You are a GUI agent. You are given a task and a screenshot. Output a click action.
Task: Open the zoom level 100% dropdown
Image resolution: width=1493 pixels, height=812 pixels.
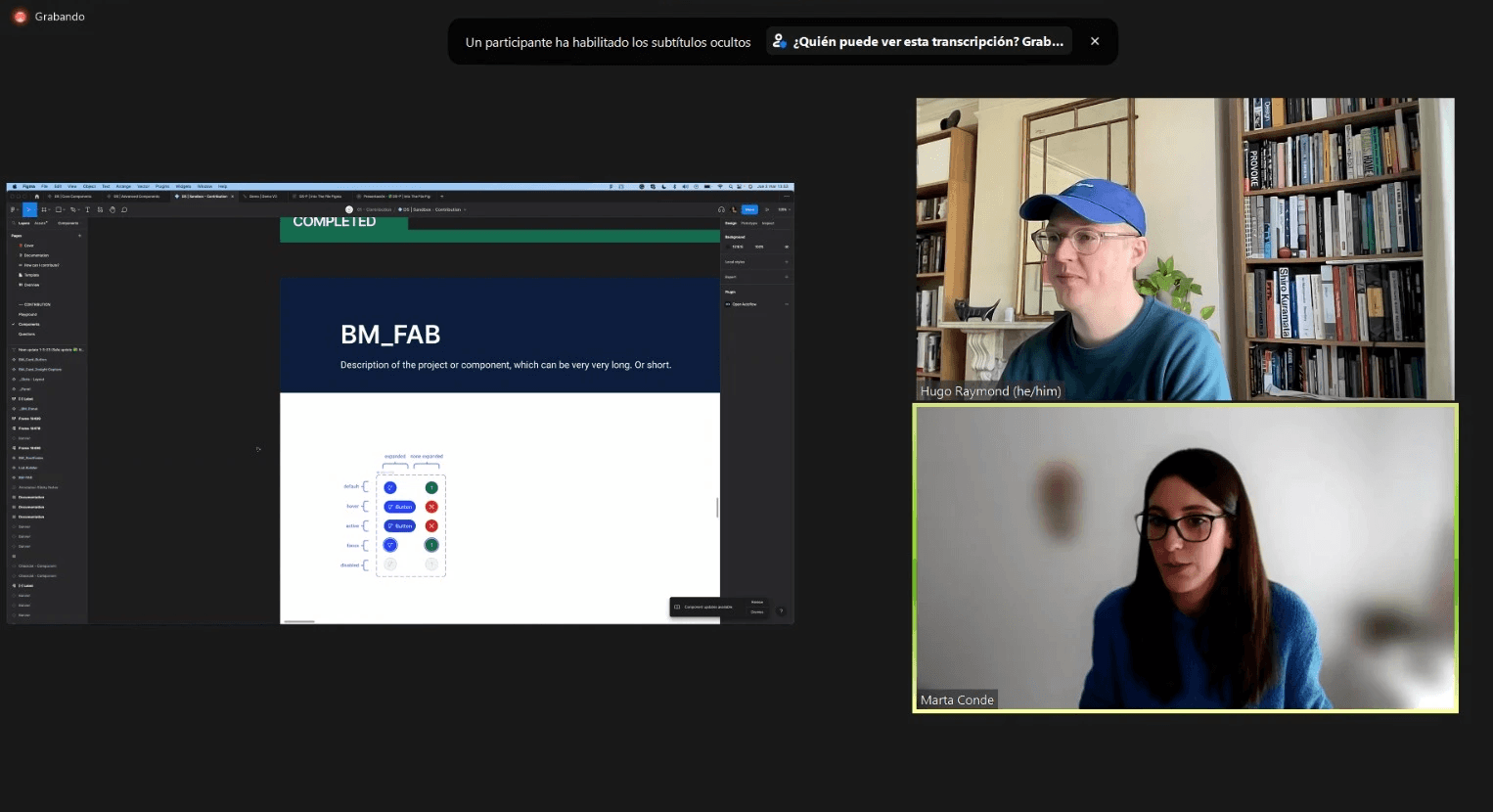tap(784, 209)
